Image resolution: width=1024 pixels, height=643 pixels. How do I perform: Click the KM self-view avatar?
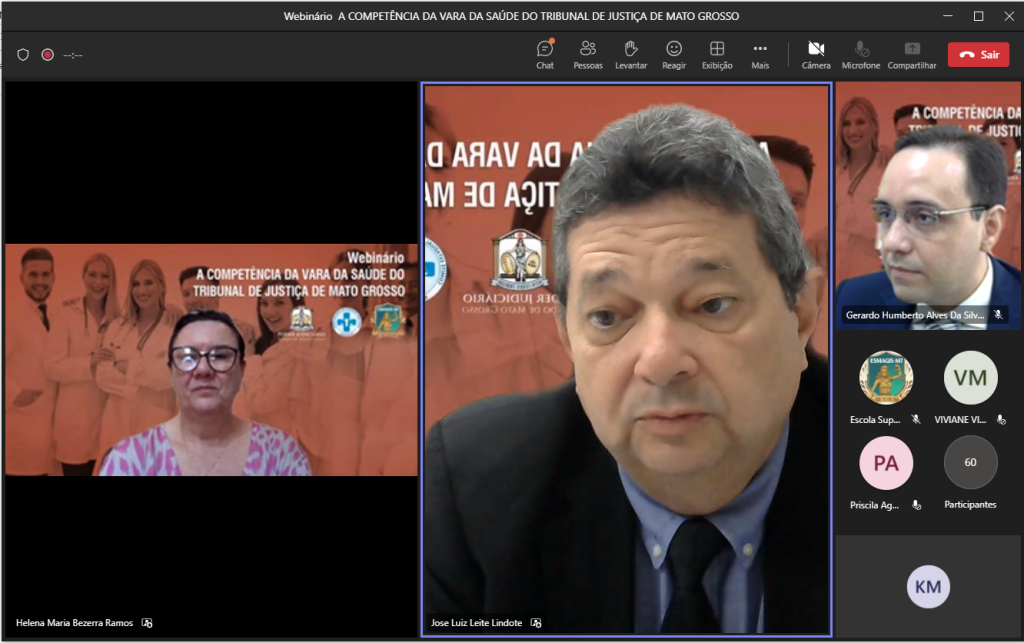pyautogui.click(x=928, y=586)
